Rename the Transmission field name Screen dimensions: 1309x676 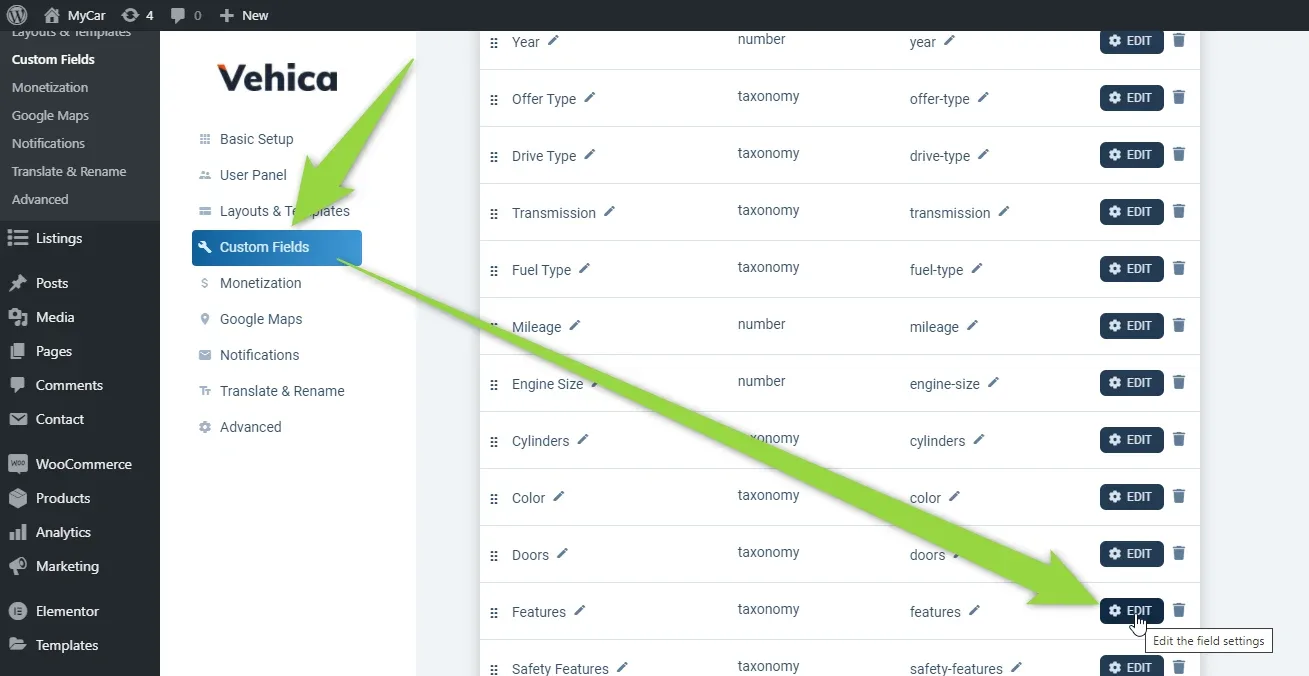(609, 212)
